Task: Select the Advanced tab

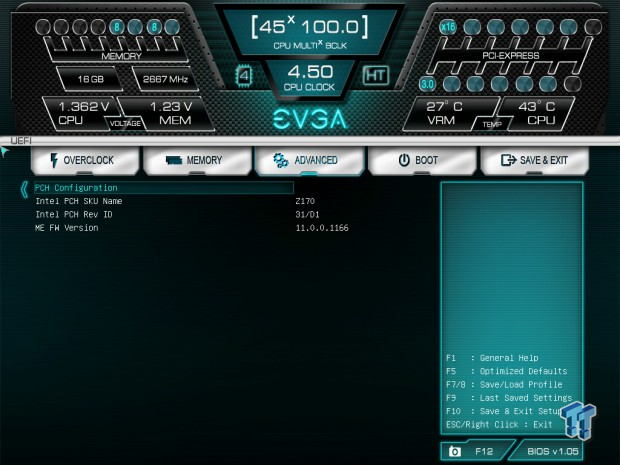Action: point(310,160)
